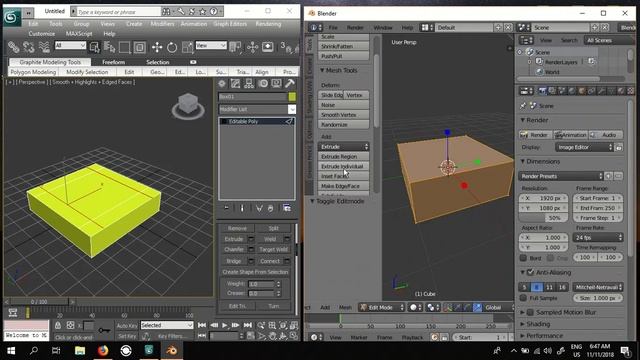Click the Play Animation button in 3ds Max
The height and width of the screenshot is (360, 640).
224,325
